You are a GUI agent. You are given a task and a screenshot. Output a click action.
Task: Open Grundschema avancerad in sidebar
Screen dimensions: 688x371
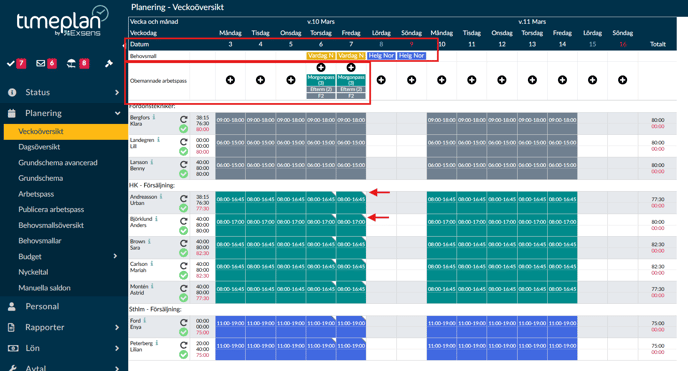pos(58,163)
